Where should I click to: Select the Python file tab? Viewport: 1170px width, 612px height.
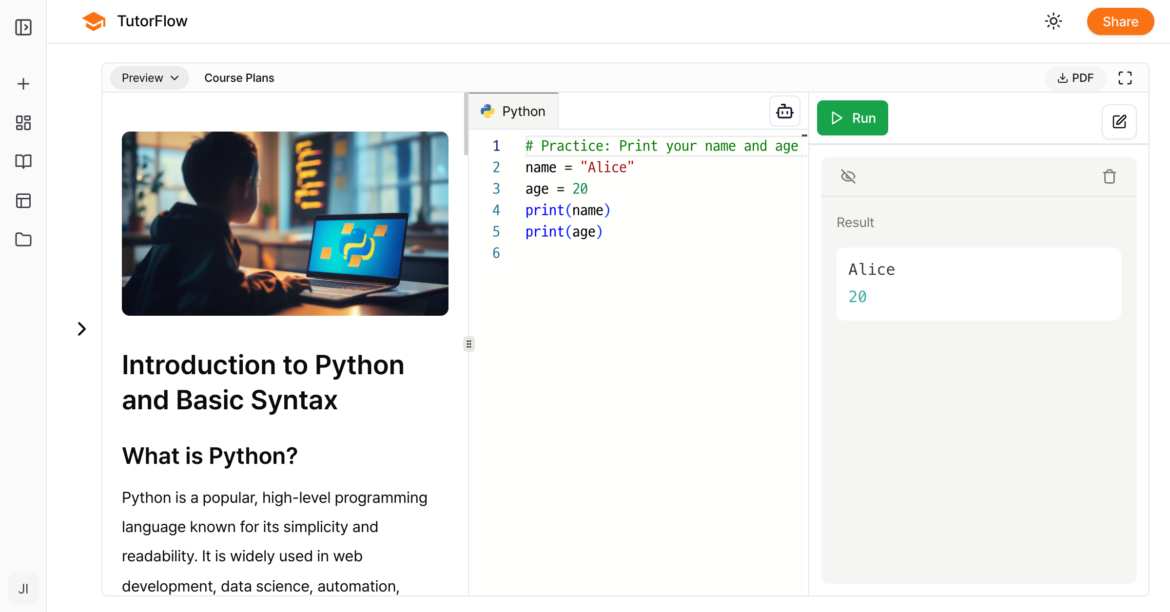513,111
